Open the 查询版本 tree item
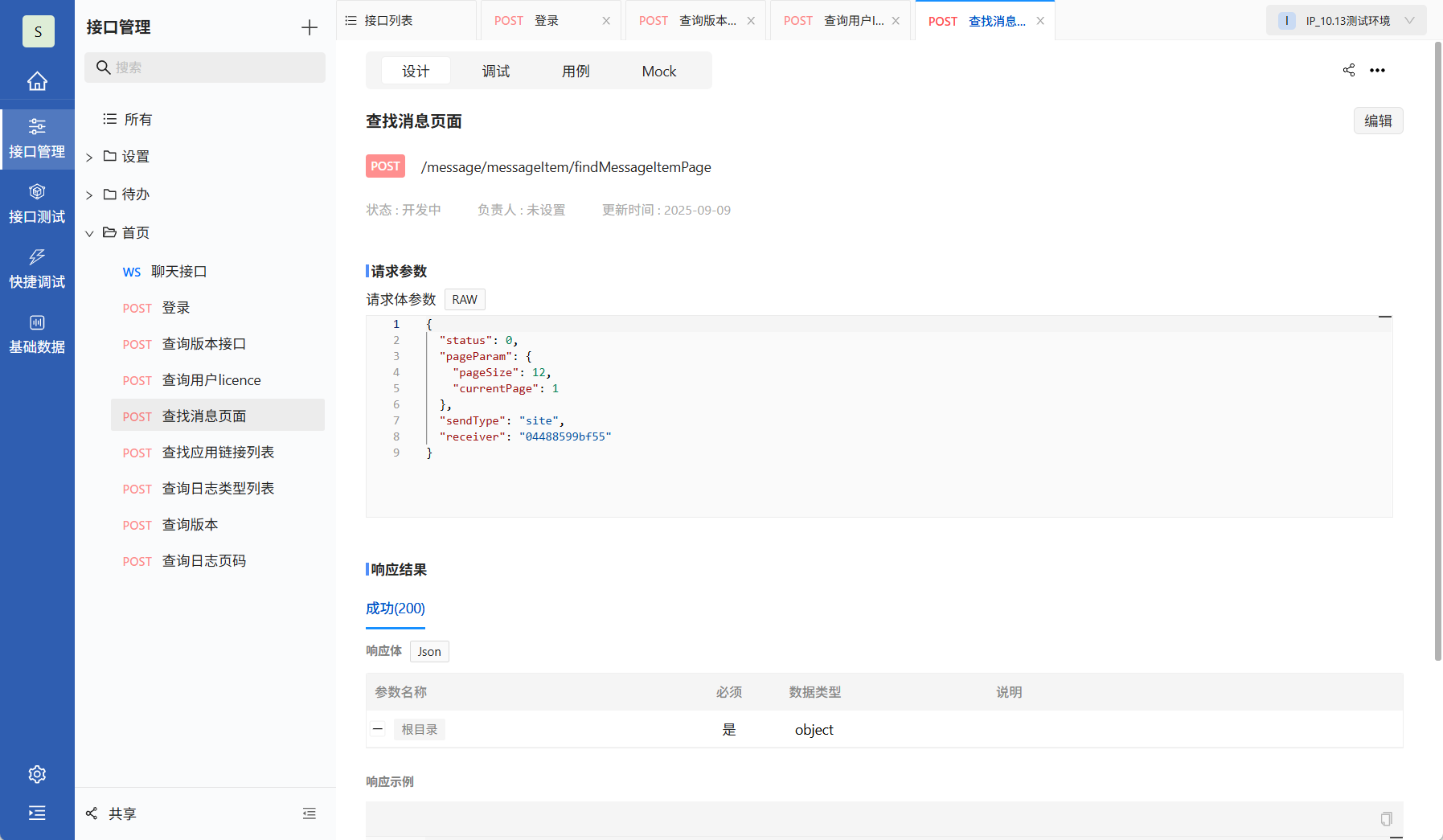The width and height of the screenshot is (1443, 840). (218, 525)
